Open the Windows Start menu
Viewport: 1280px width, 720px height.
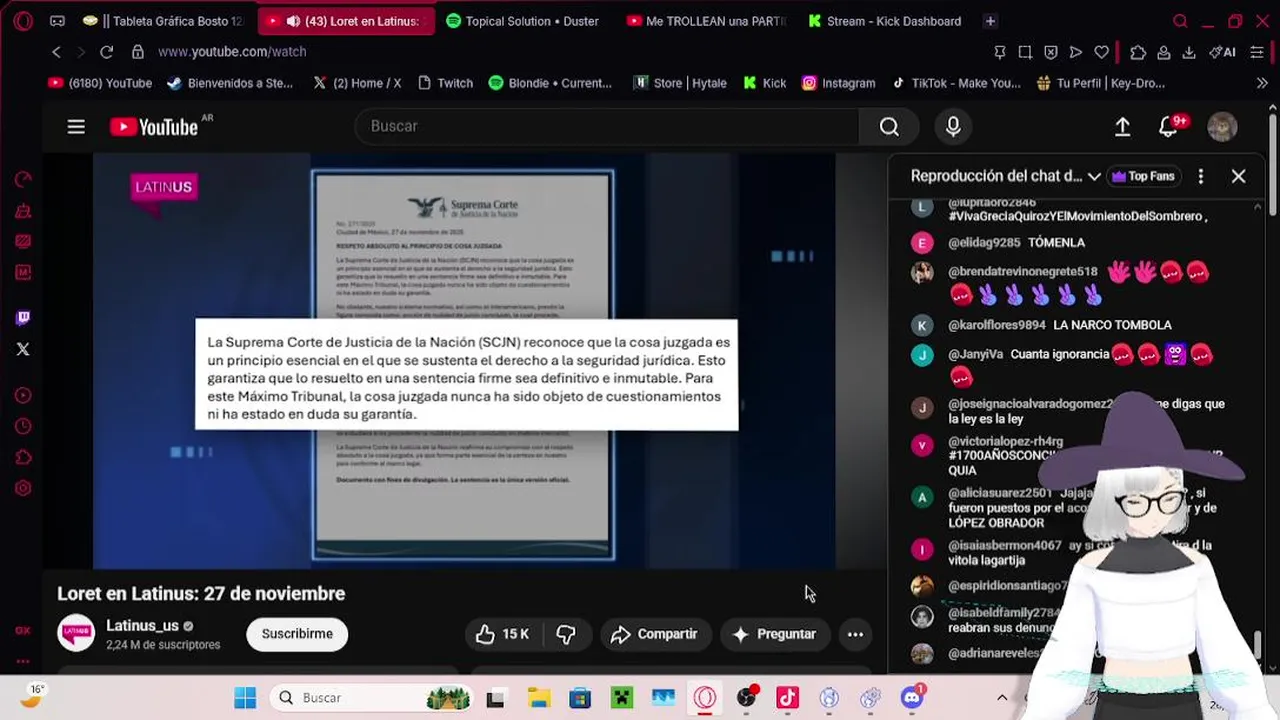click(x=245, y=698)
